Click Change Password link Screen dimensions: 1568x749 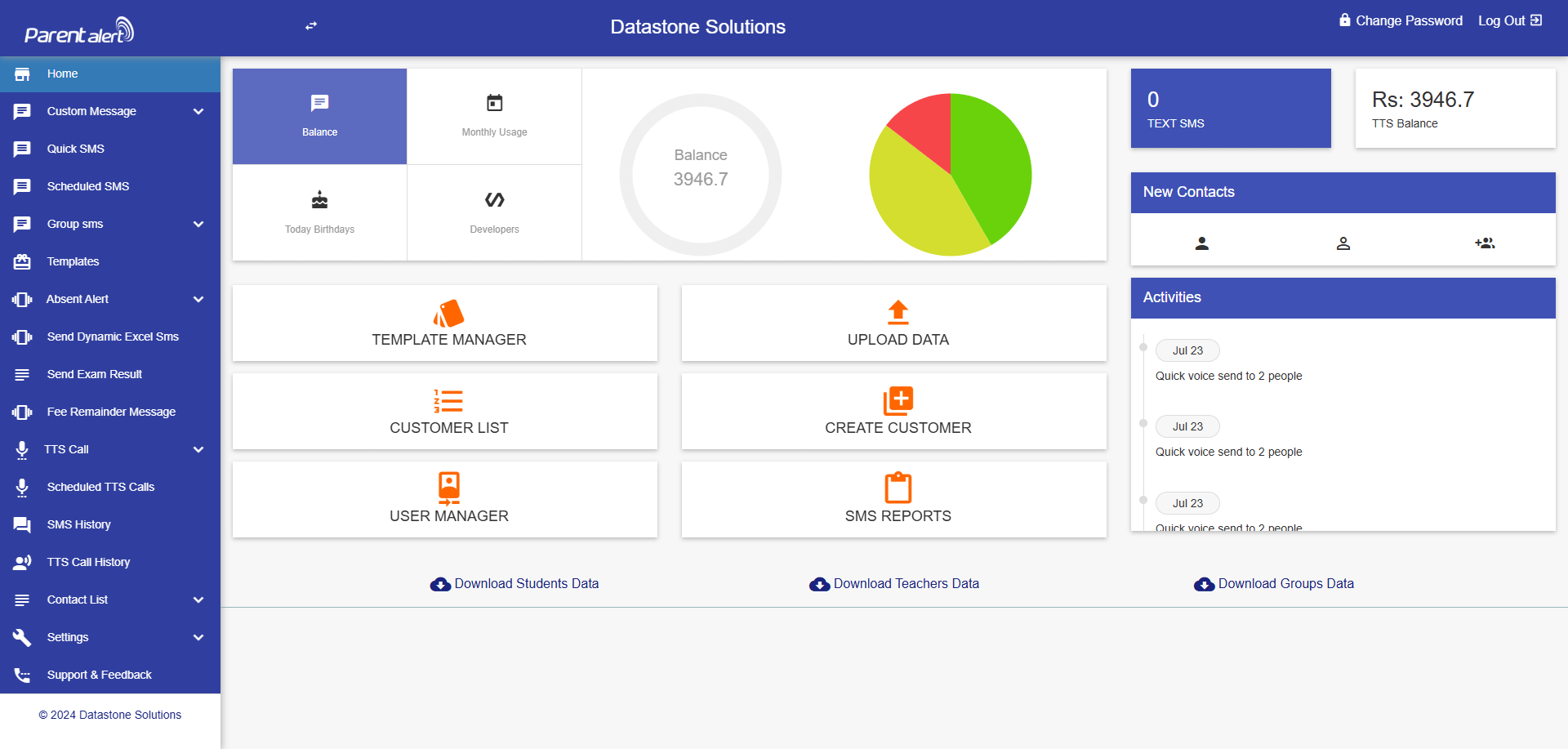(x=1401, y=20)
